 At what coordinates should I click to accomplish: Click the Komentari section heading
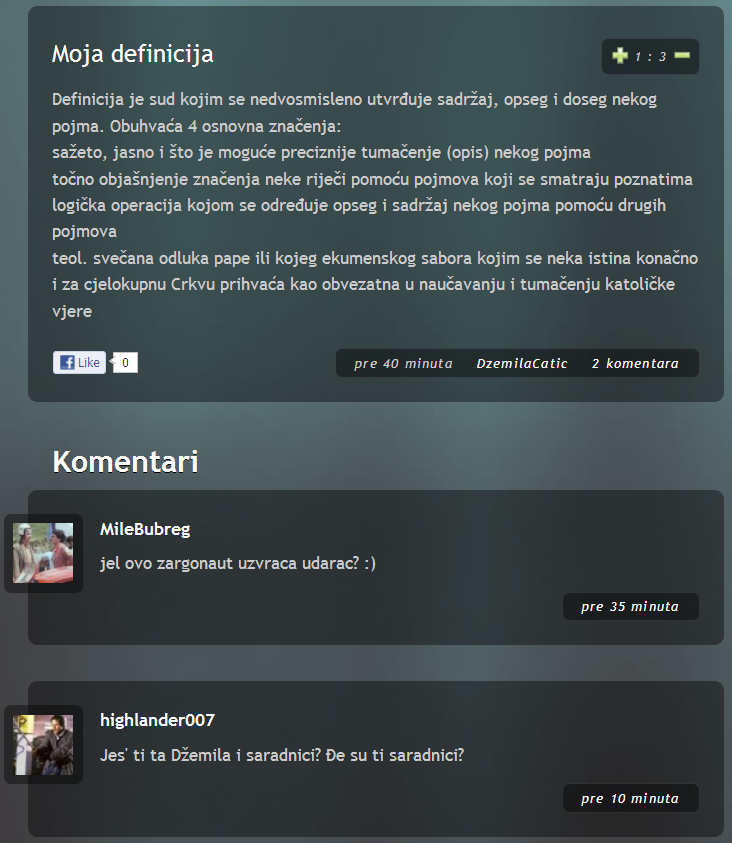126,462
